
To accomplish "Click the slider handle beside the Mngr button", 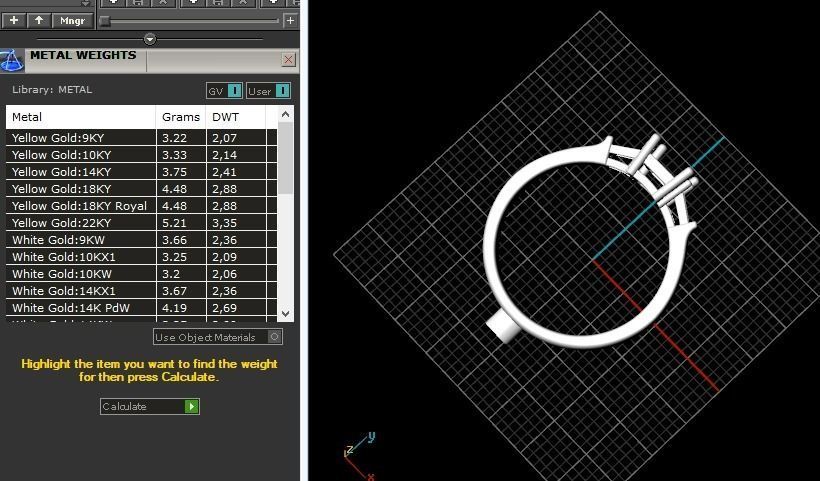I will point(105,21).
